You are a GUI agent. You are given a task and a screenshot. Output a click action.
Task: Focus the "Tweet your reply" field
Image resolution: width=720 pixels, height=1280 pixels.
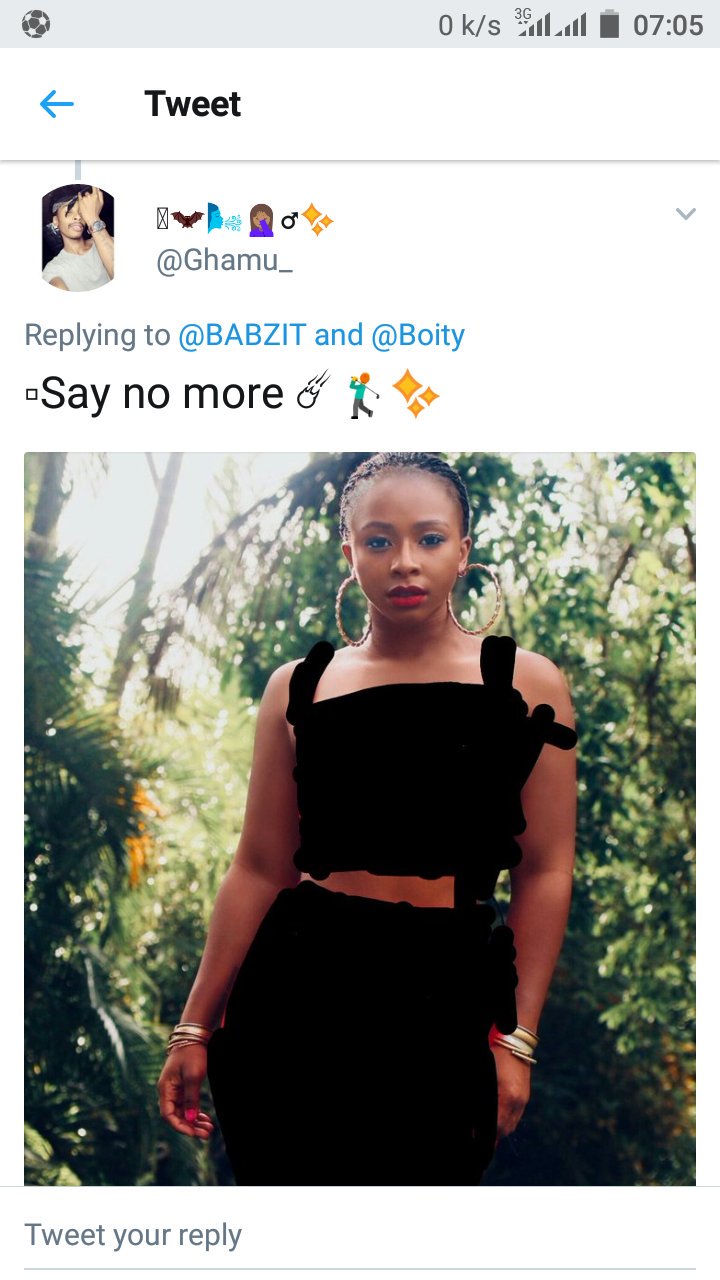coord(360,1235)
